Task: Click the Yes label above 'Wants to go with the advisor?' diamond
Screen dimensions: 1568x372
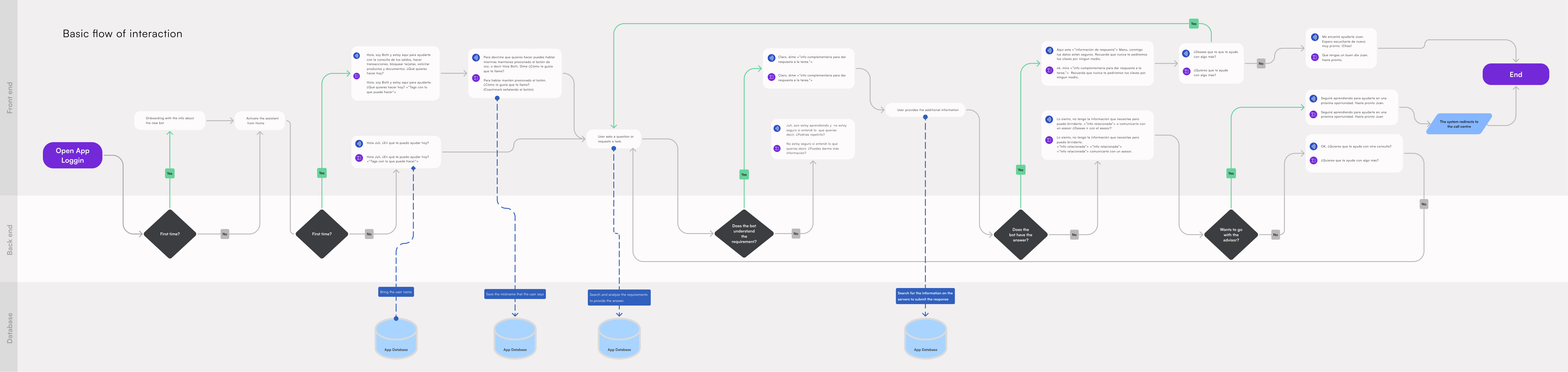Action: [1231, 173]
